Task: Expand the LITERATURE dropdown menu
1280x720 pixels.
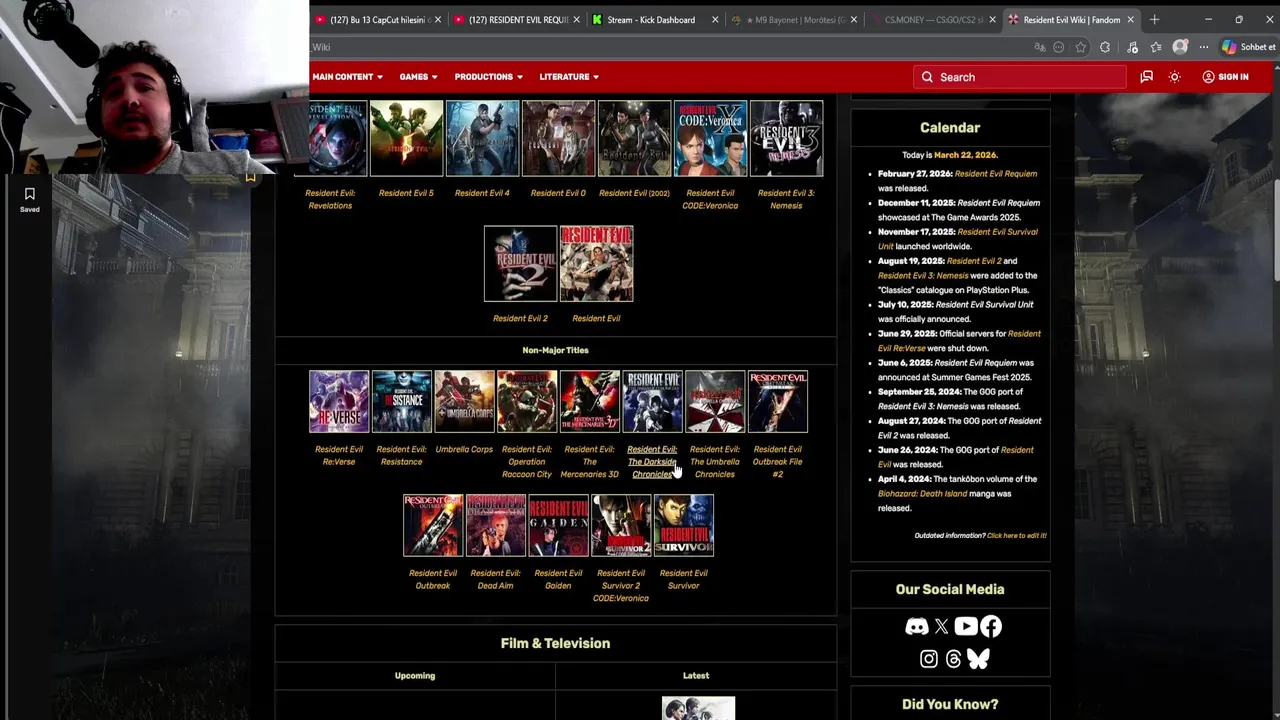Action: point(569,77)
